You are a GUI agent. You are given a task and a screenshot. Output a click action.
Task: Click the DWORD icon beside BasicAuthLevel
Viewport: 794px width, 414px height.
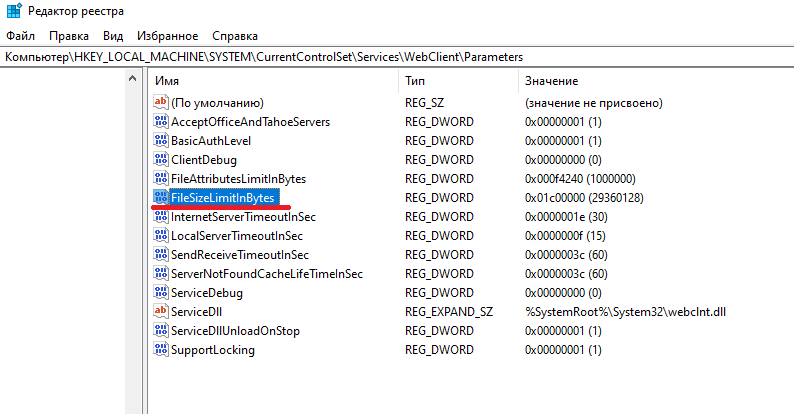pyautogui.click(x=160, y=141)
